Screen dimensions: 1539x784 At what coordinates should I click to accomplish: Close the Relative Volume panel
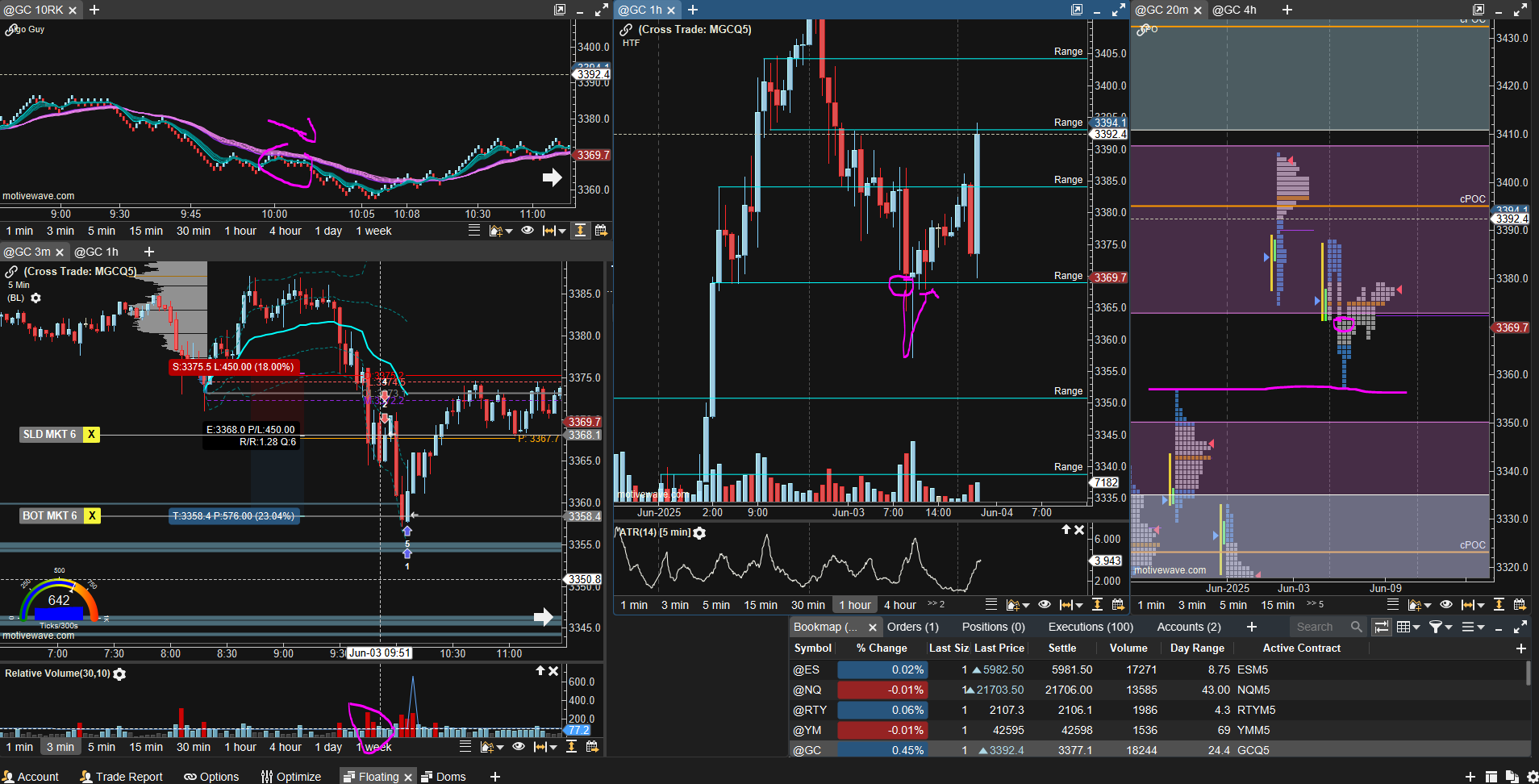pyautogui.click(x=553, y=671)
